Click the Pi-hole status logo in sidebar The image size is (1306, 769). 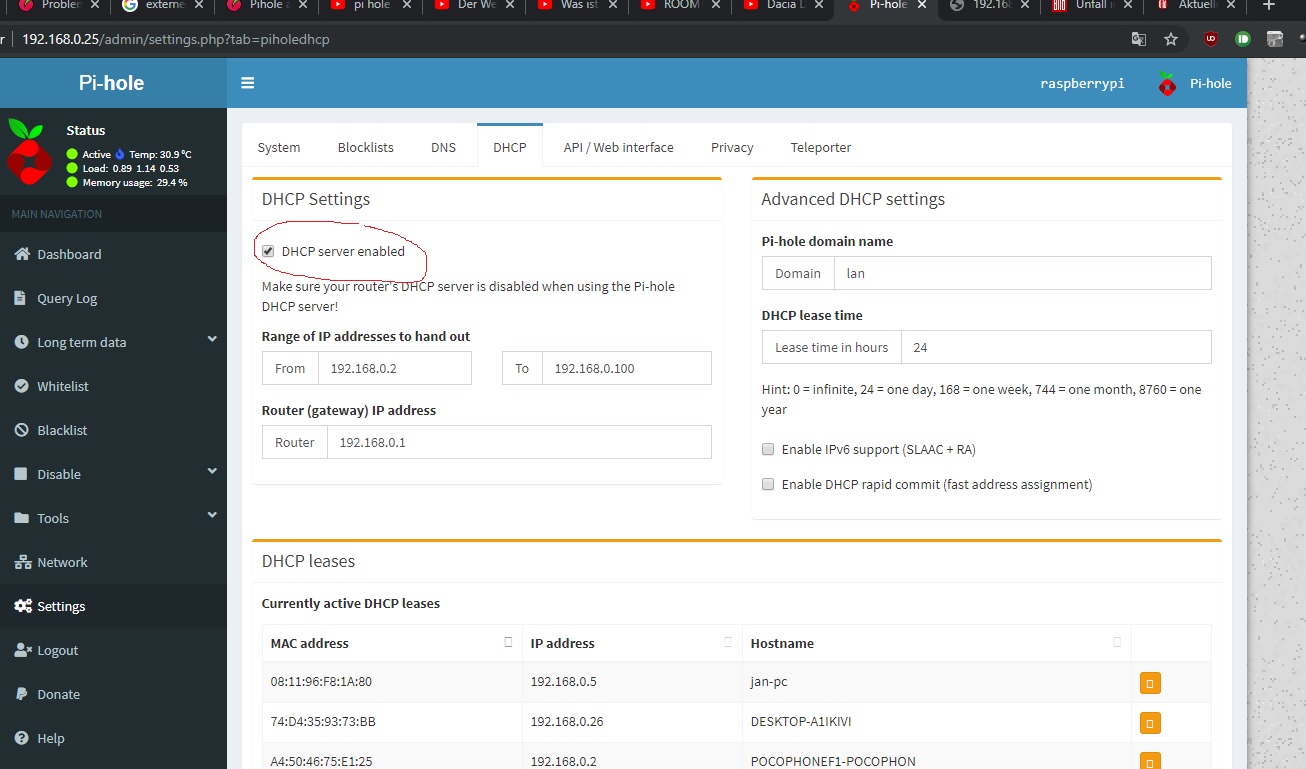(x=30, y=152)
